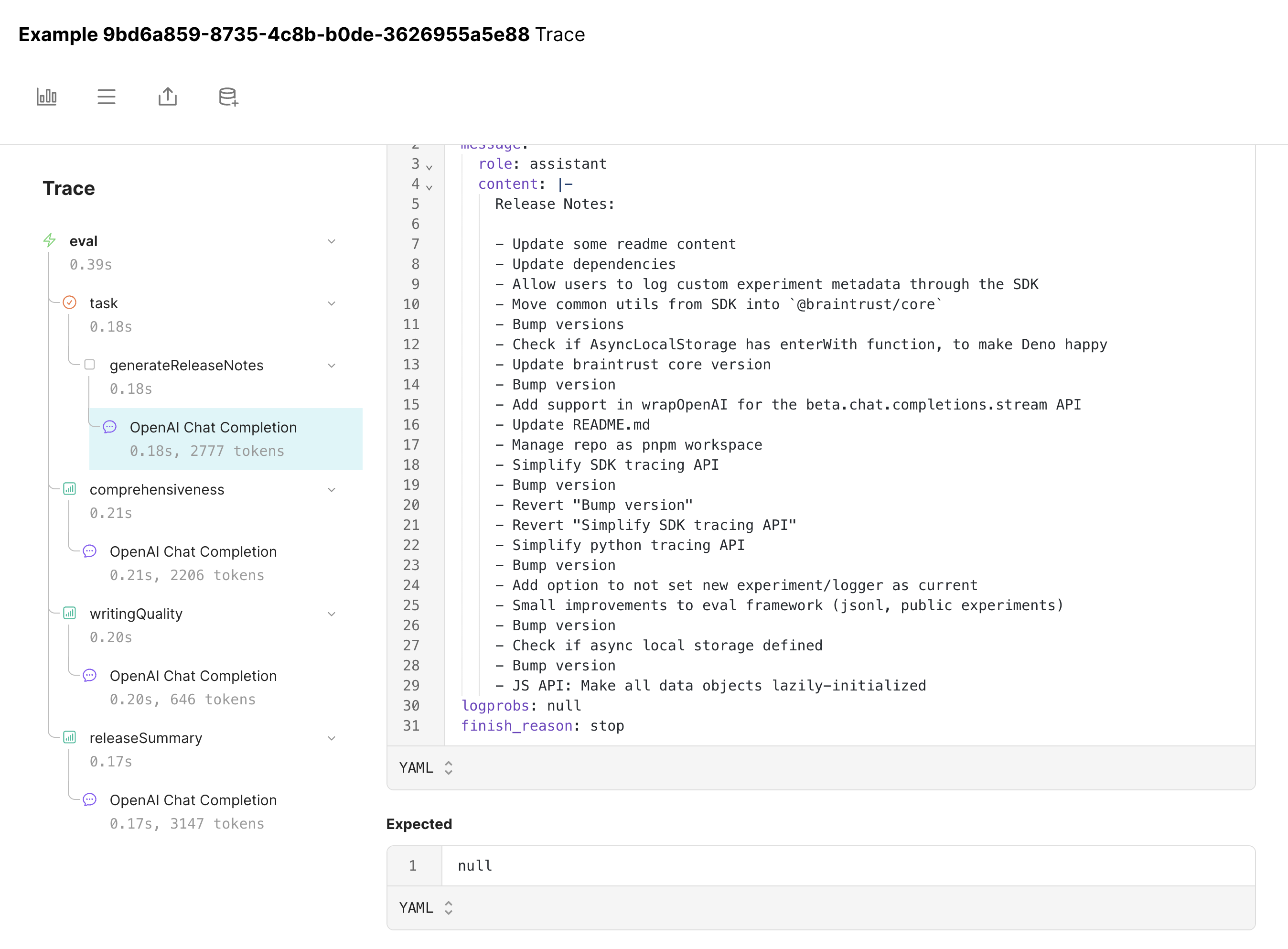Collapse the task span chevron

point(332,303)
